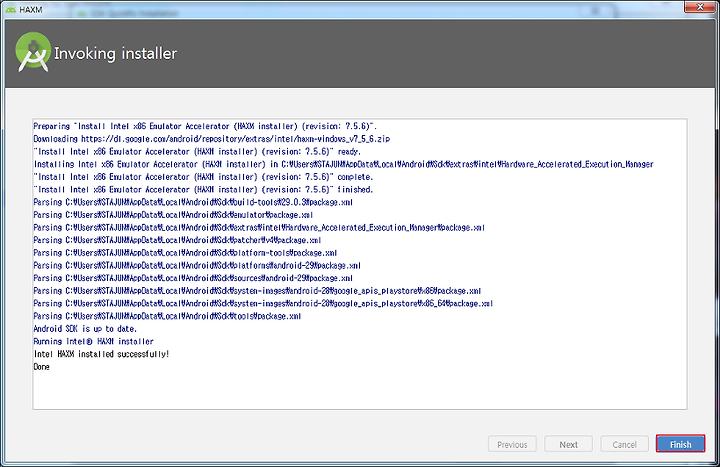Viewport: 720px width, 467px height.
Task: Click the Previous button
Action: [x=512, y=444]
